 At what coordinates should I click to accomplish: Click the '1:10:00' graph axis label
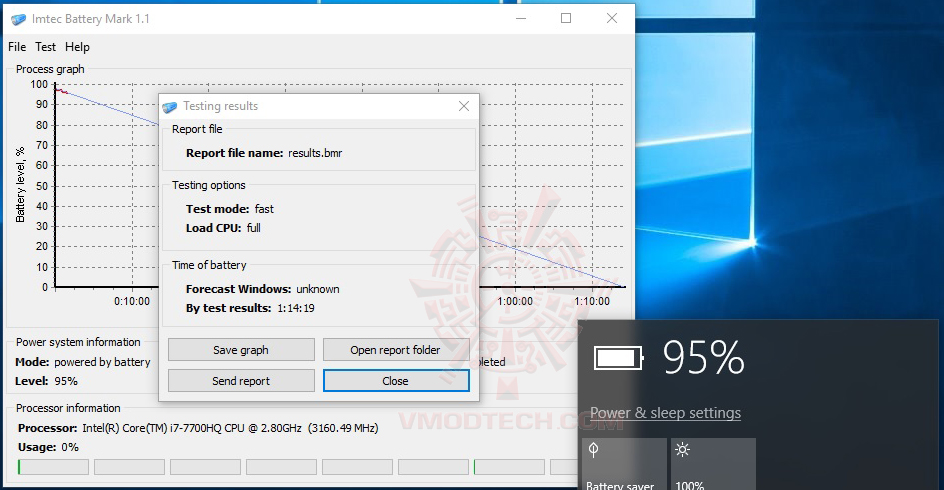click(x=592, y=301)
